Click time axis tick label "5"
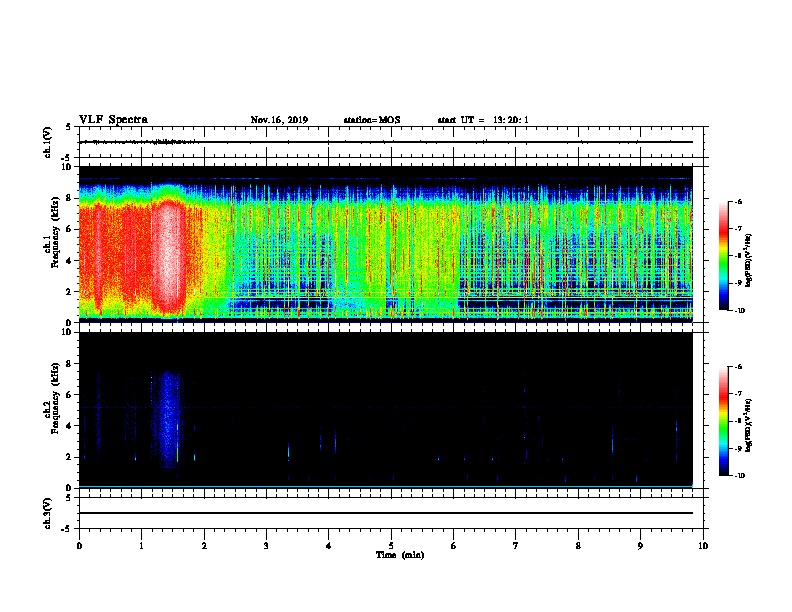The image size is (792, 612). [391, 546]
